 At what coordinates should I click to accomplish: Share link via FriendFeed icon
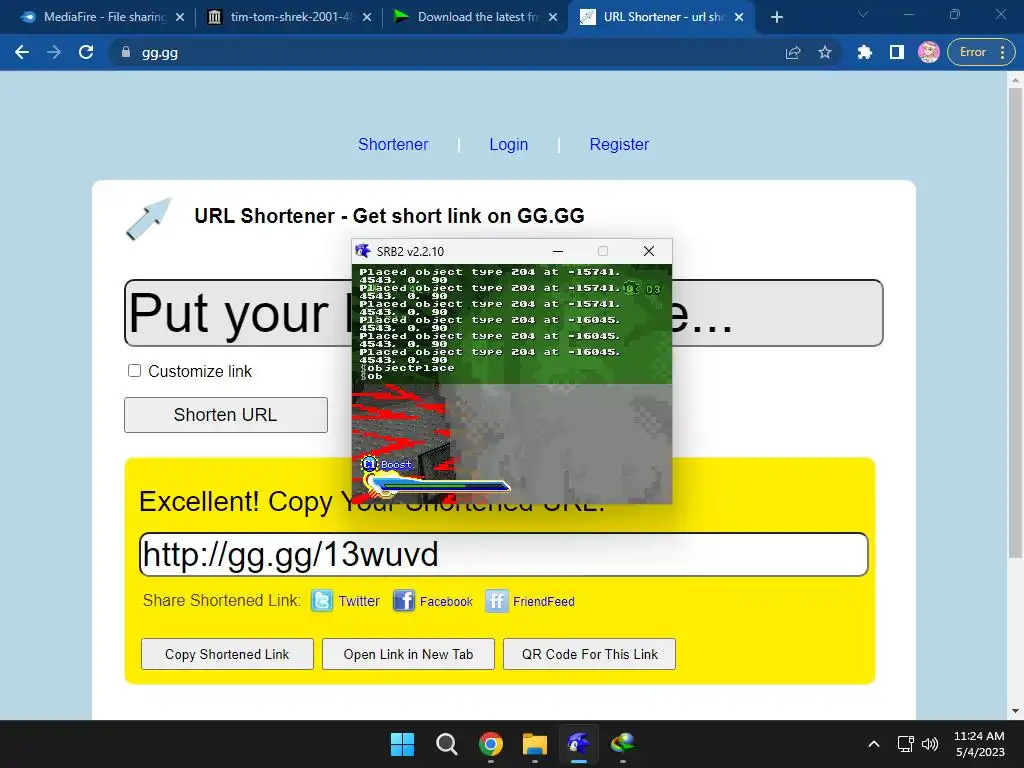tap(496, 601)
